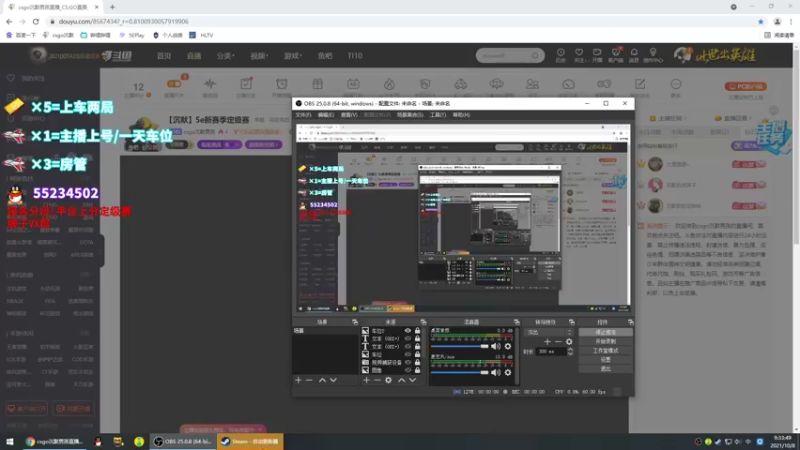The image size is (800, 450).
Task: Adjust microphone/Aux volume slider
Action: (460, 372)
